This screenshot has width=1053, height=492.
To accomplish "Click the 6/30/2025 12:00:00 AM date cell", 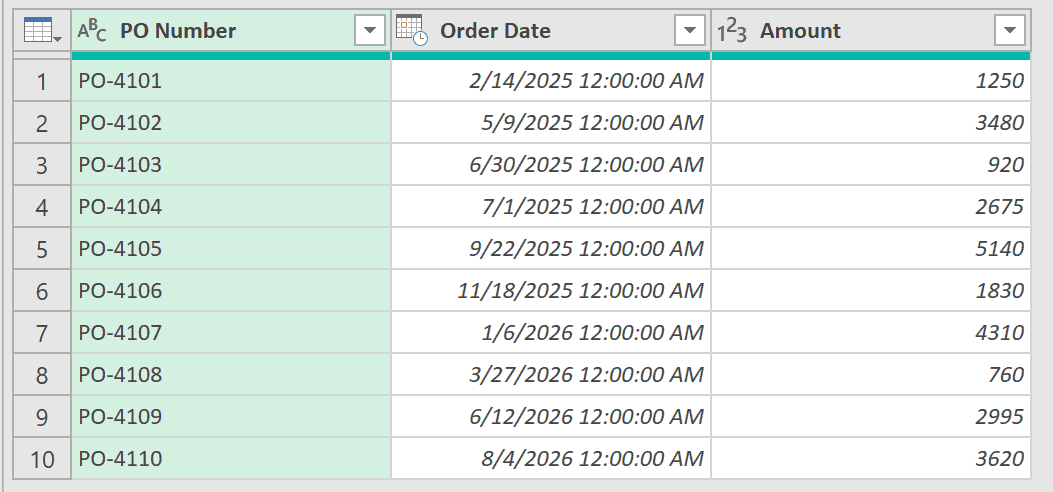I will click(x=551, y=164).
